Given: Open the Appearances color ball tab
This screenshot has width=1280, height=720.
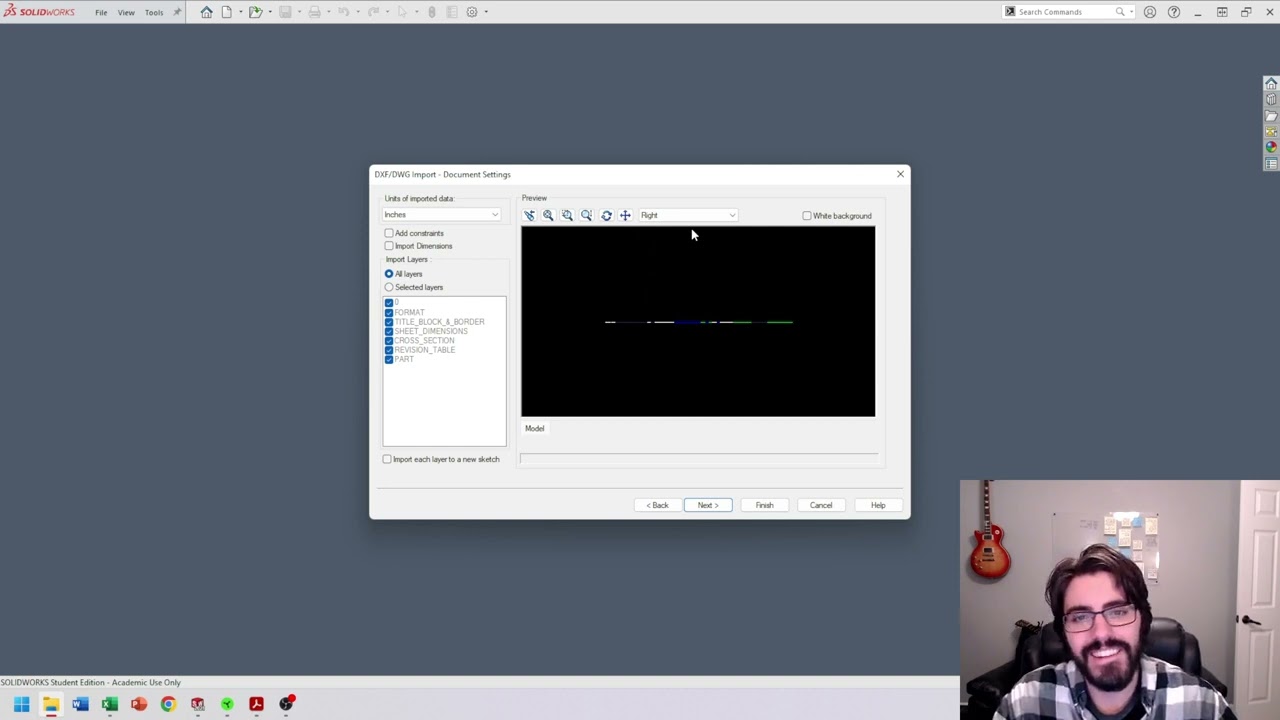Looking at the screenshot, I should (1271, 148).
